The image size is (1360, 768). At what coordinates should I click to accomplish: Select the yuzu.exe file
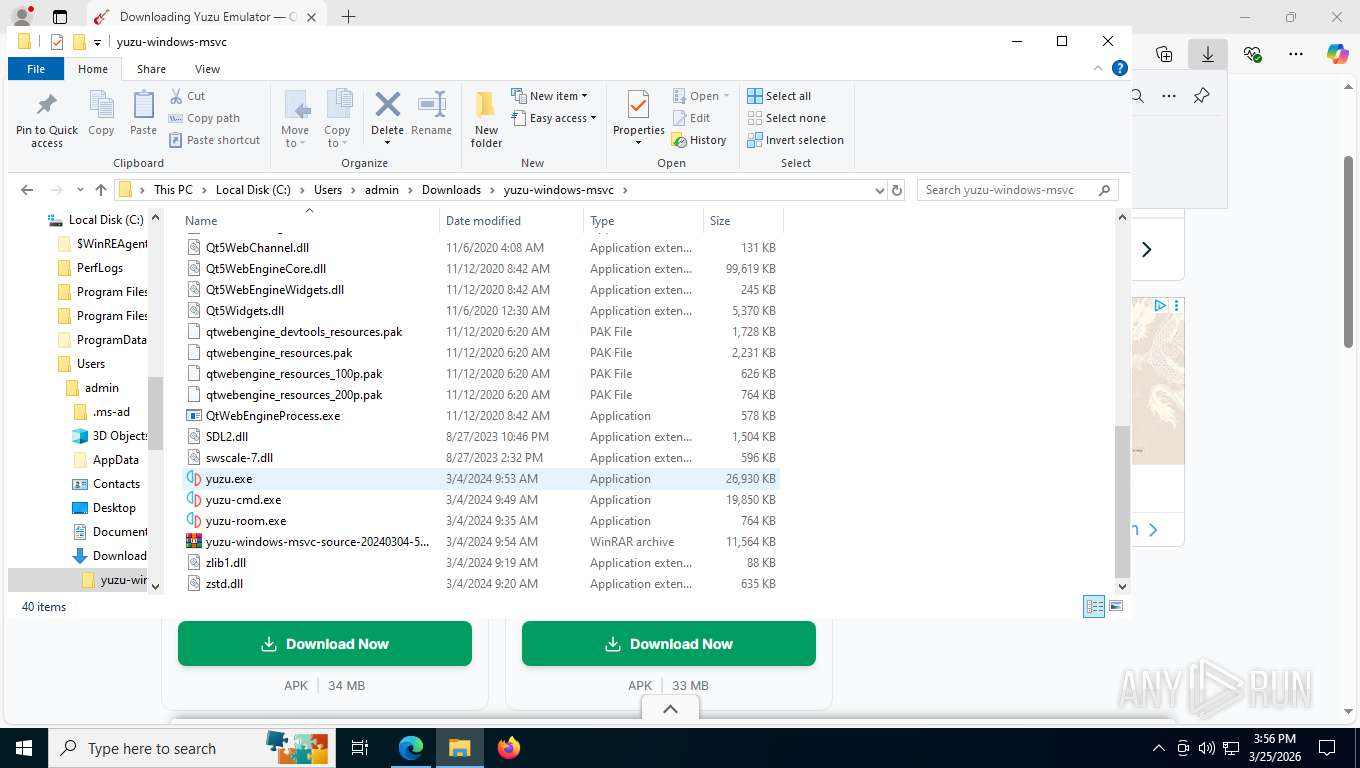[x=480, y=479]
